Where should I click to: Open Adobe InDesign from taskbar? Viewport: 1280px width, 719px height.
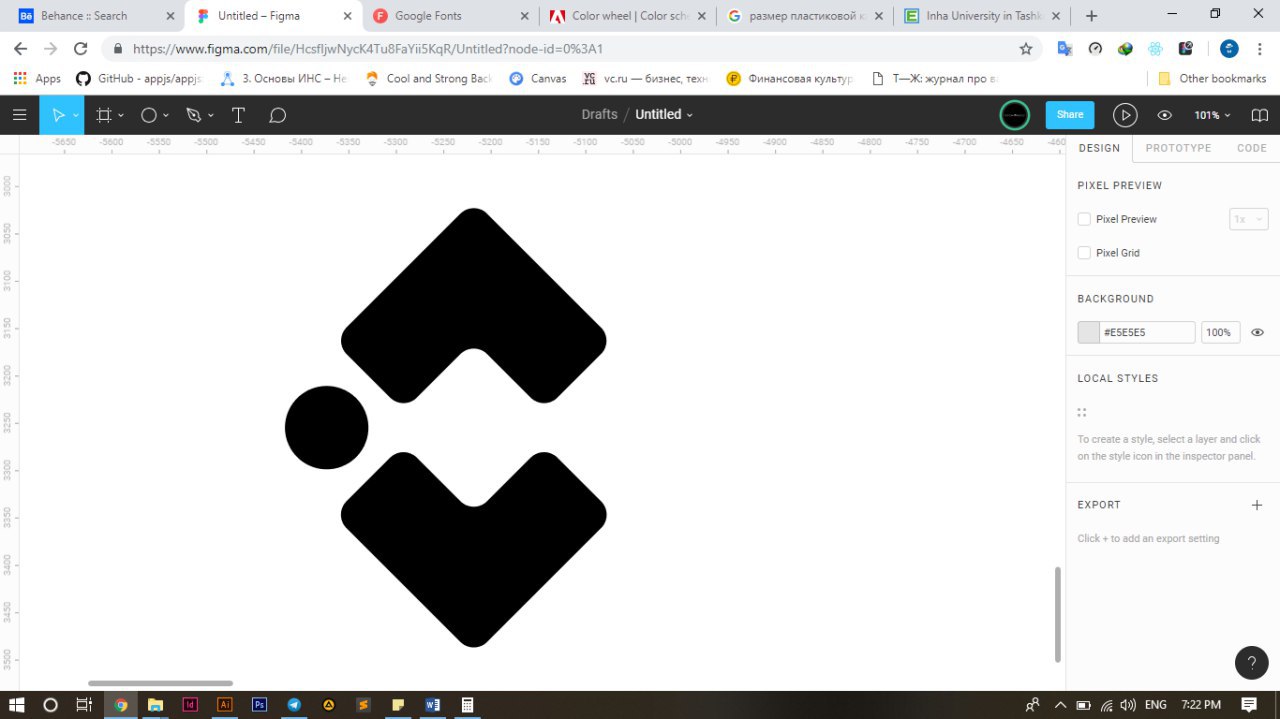click(x=190, y=704)
